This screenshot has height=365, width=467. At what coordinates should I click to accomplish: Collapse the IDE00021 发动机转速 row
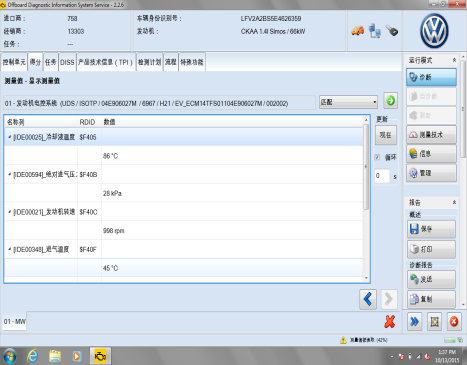coord(10,212)
